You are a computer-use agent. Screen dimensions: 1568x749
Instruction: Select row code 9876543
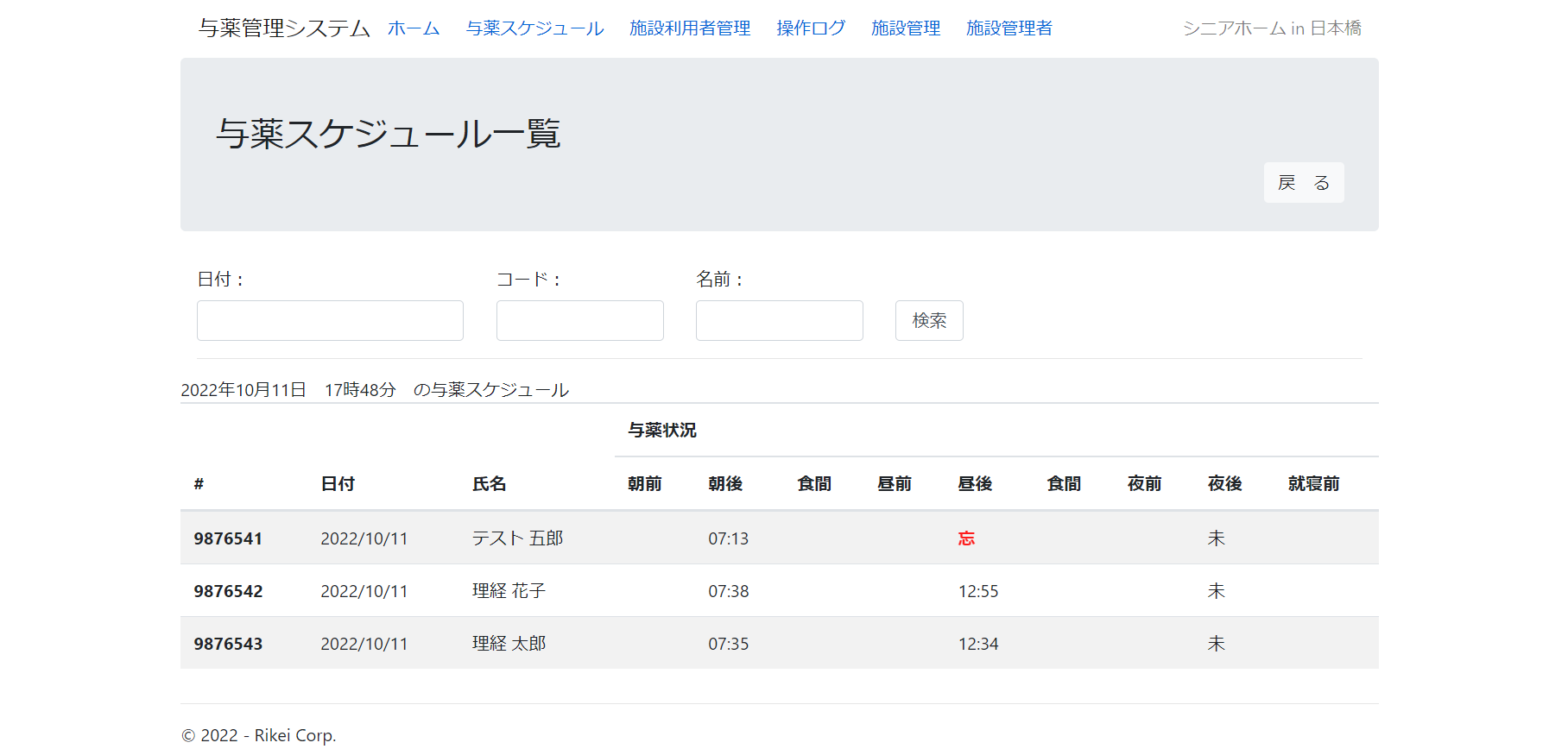point(228,644)
